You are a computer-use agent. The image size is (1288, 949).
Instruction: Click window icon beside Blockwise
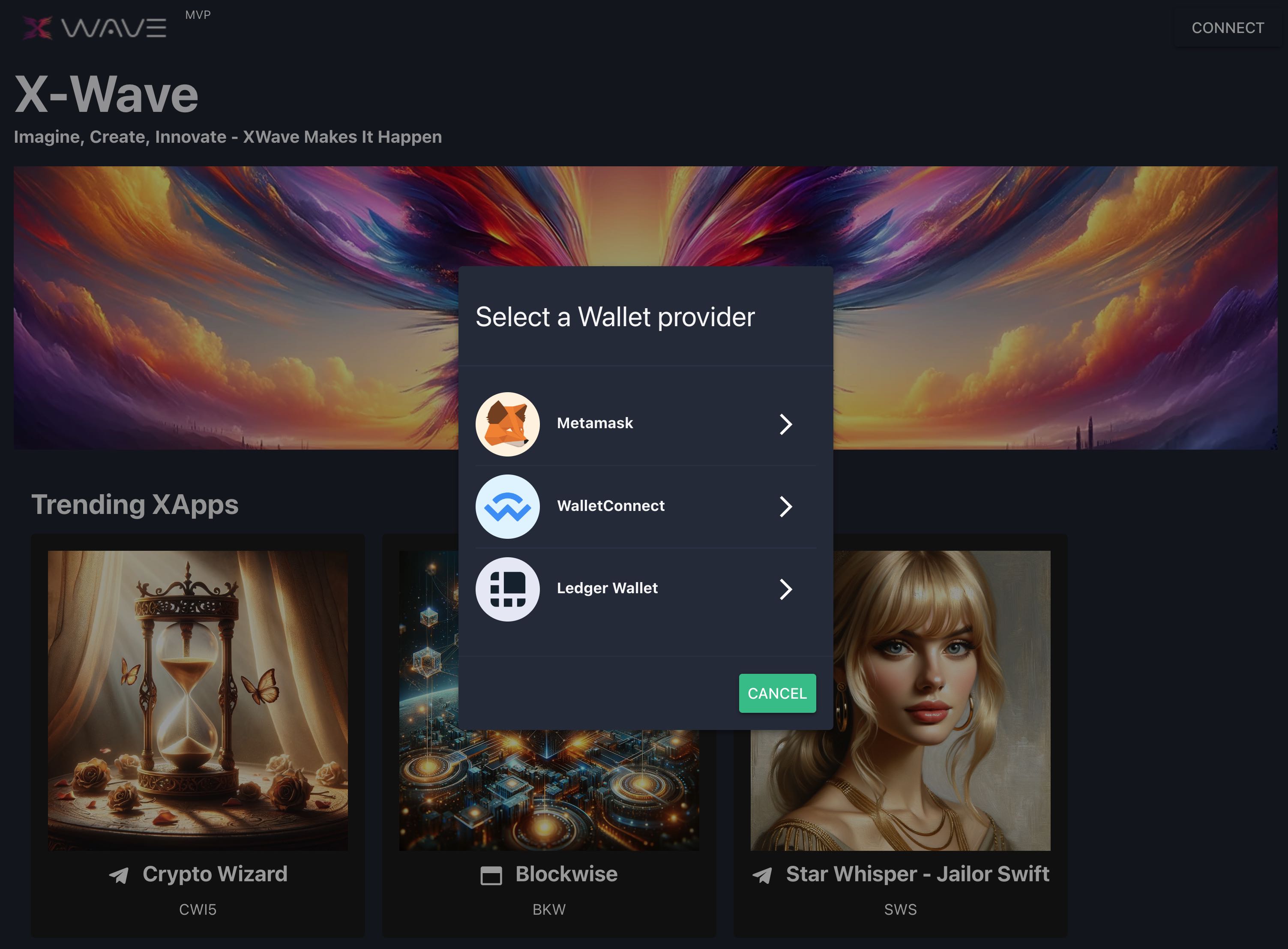click(491, 875)
